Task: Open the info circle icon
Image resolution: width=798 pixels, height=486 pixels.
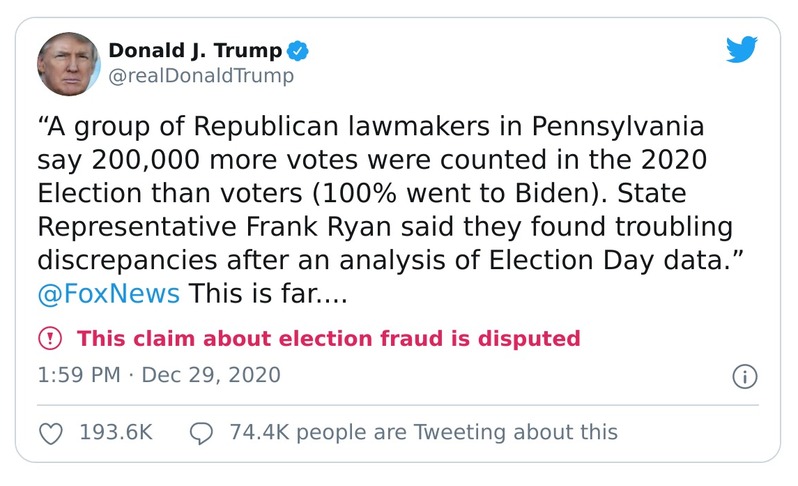Action: click(744, 376)
